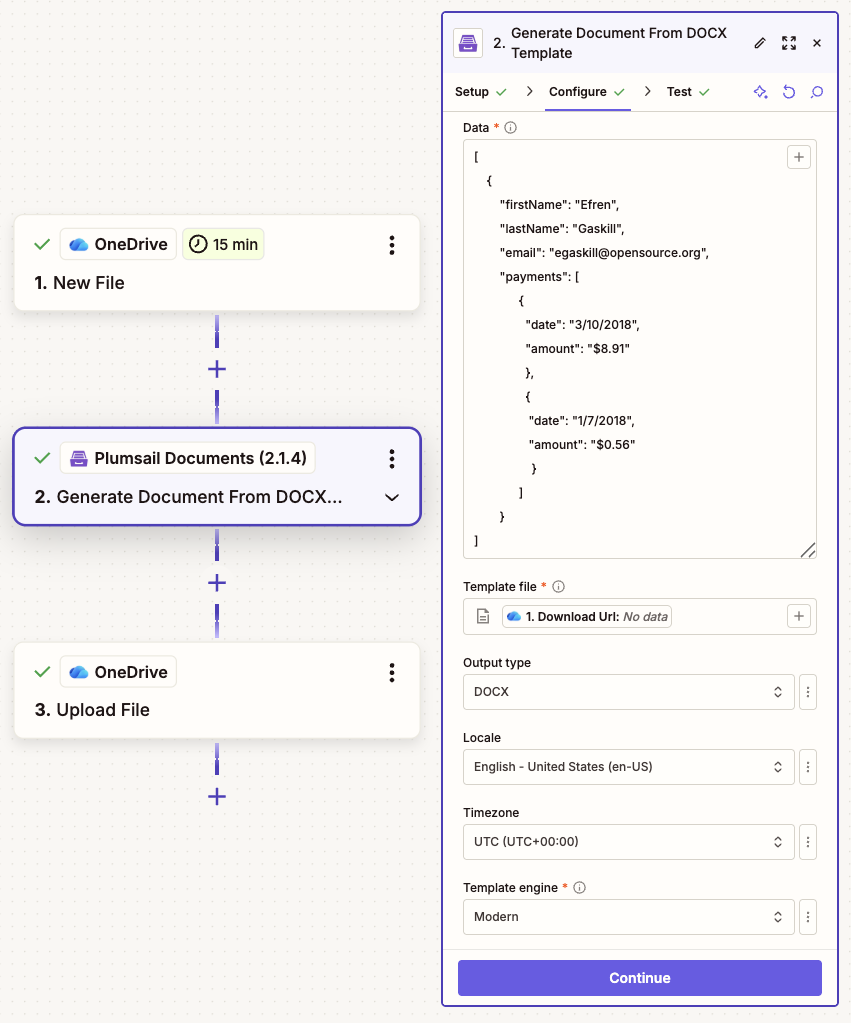Click Plumsail Documents icon in step 2 card
Image resolution: width=851 pixels, height=1023 pixels.
79,459
